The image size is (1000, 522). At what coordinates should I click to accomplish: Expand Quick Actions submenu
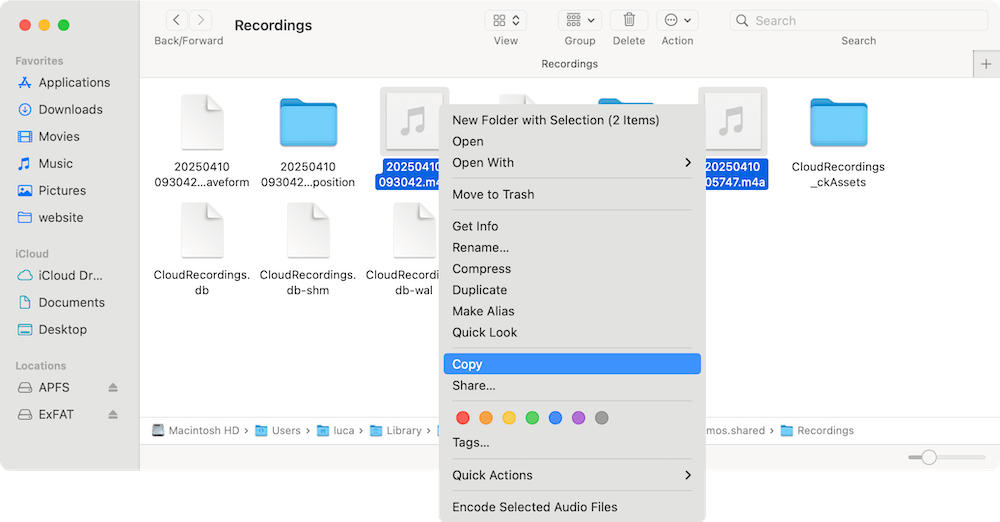point(572,475)
